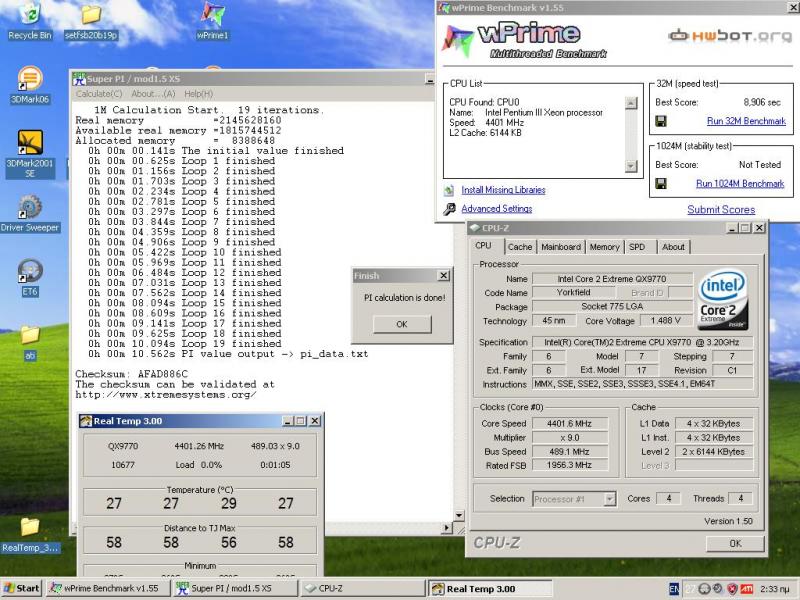Click the Super PI title bar icon
The width and height of the screenshot is (800, 600).
tap(79, 79)
